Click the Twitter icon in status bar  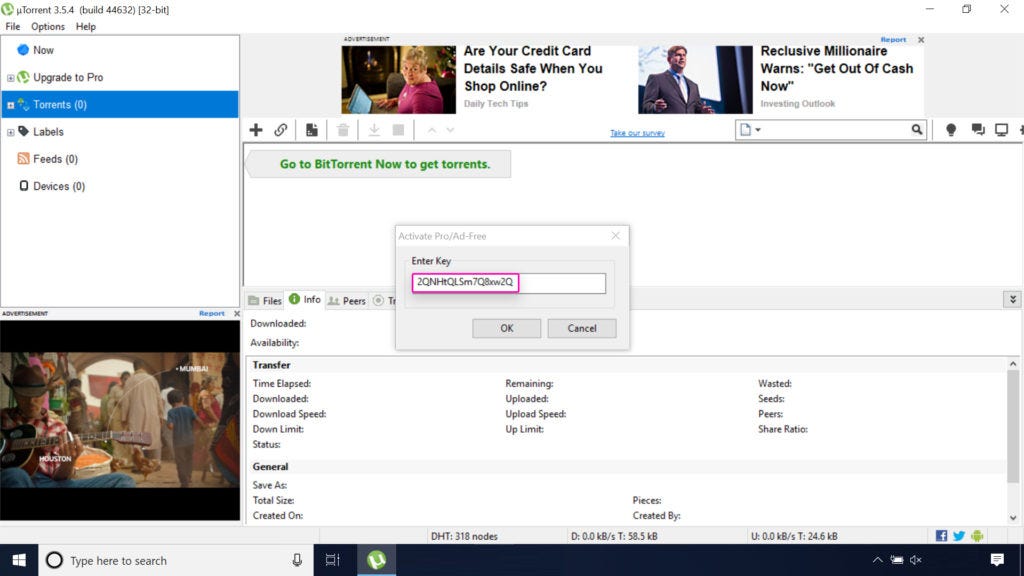point(959,536)
